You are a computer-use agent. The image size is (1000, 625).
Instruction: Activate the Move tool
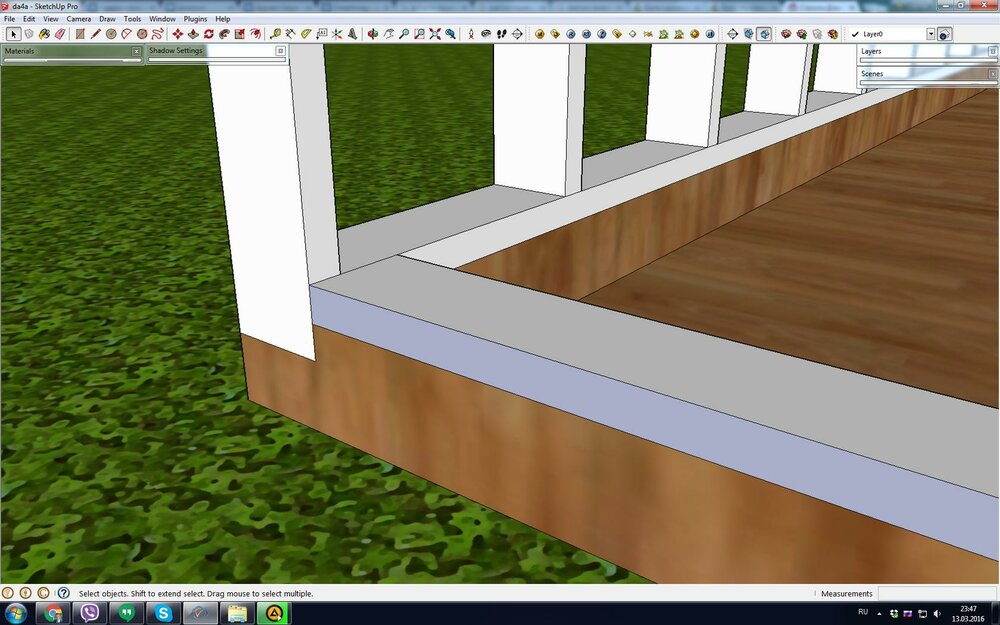177,34
